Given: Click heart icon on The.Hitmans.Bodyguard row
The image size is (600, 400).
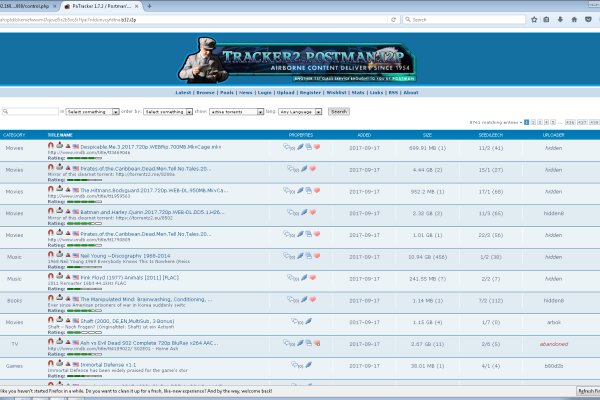Looking at the screenshot, I should (x=317, y=190).
